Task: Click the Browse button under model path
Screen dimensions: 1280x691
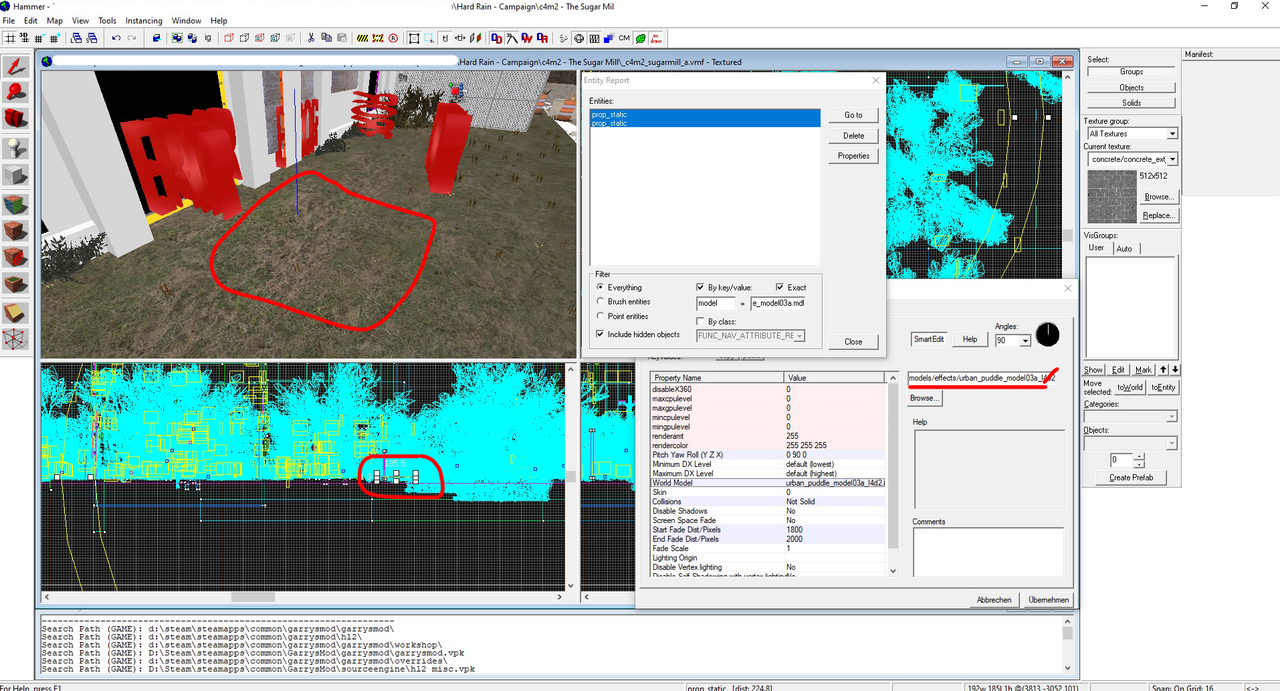Action: [x=925, y=398]
